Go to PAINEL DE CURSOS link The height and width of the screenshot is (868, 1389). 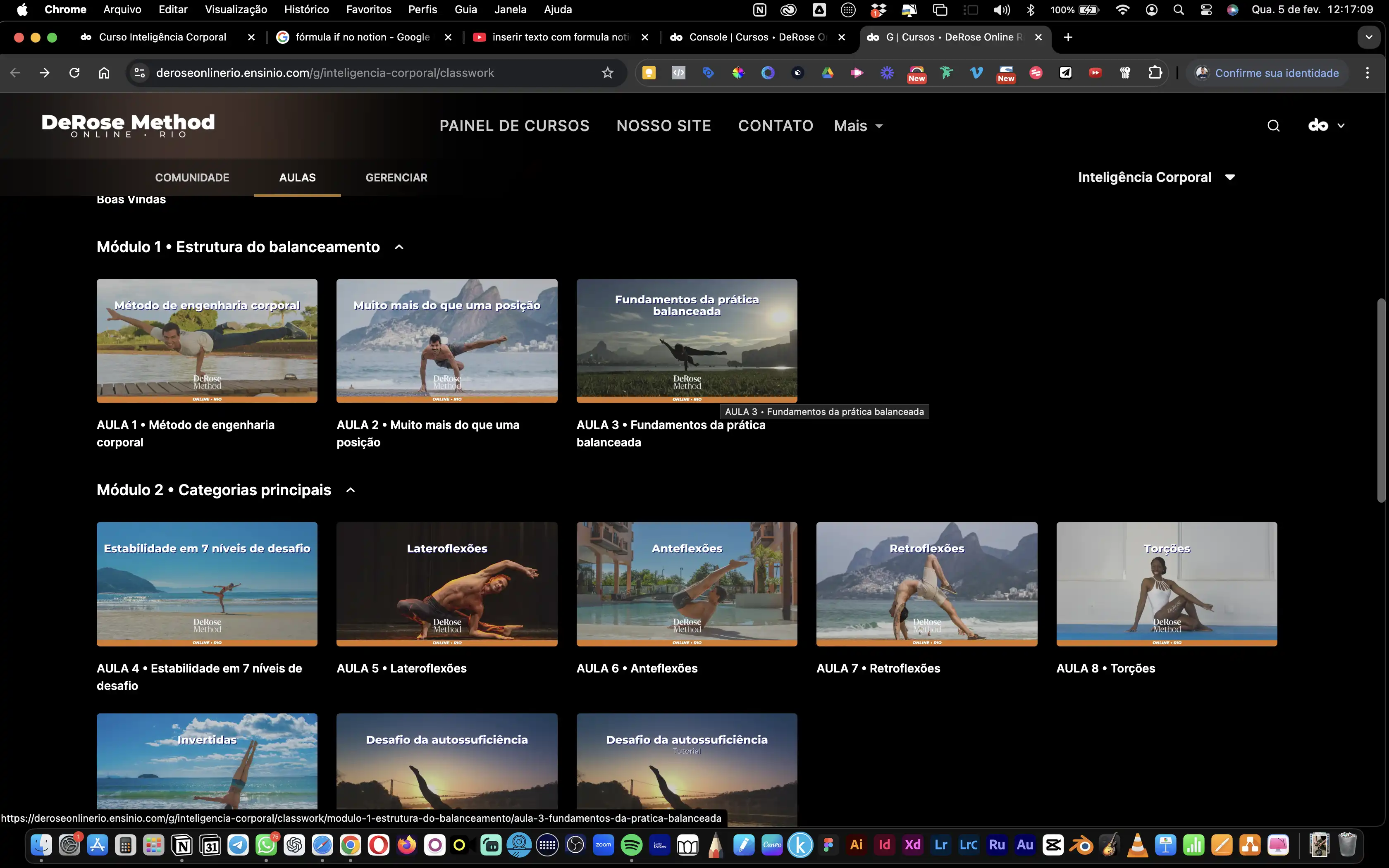point(514,126)
